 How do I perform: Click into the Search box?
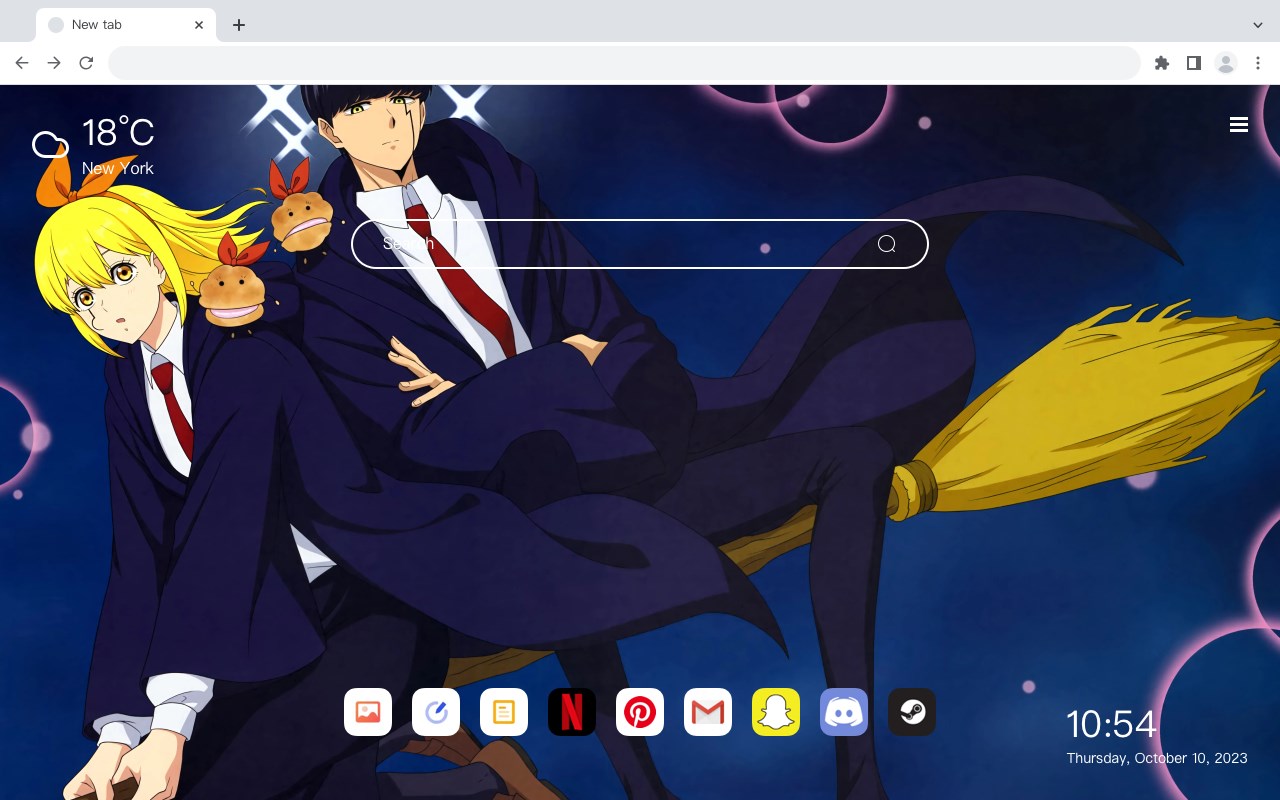(x=640, y=244)
